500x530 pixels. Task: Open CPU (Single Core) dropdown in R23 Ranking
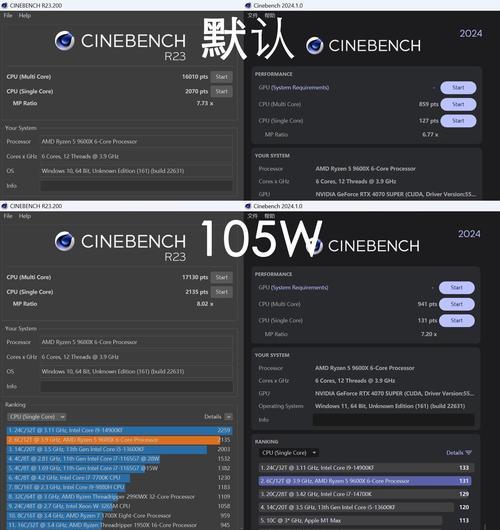tap(37, 417)
